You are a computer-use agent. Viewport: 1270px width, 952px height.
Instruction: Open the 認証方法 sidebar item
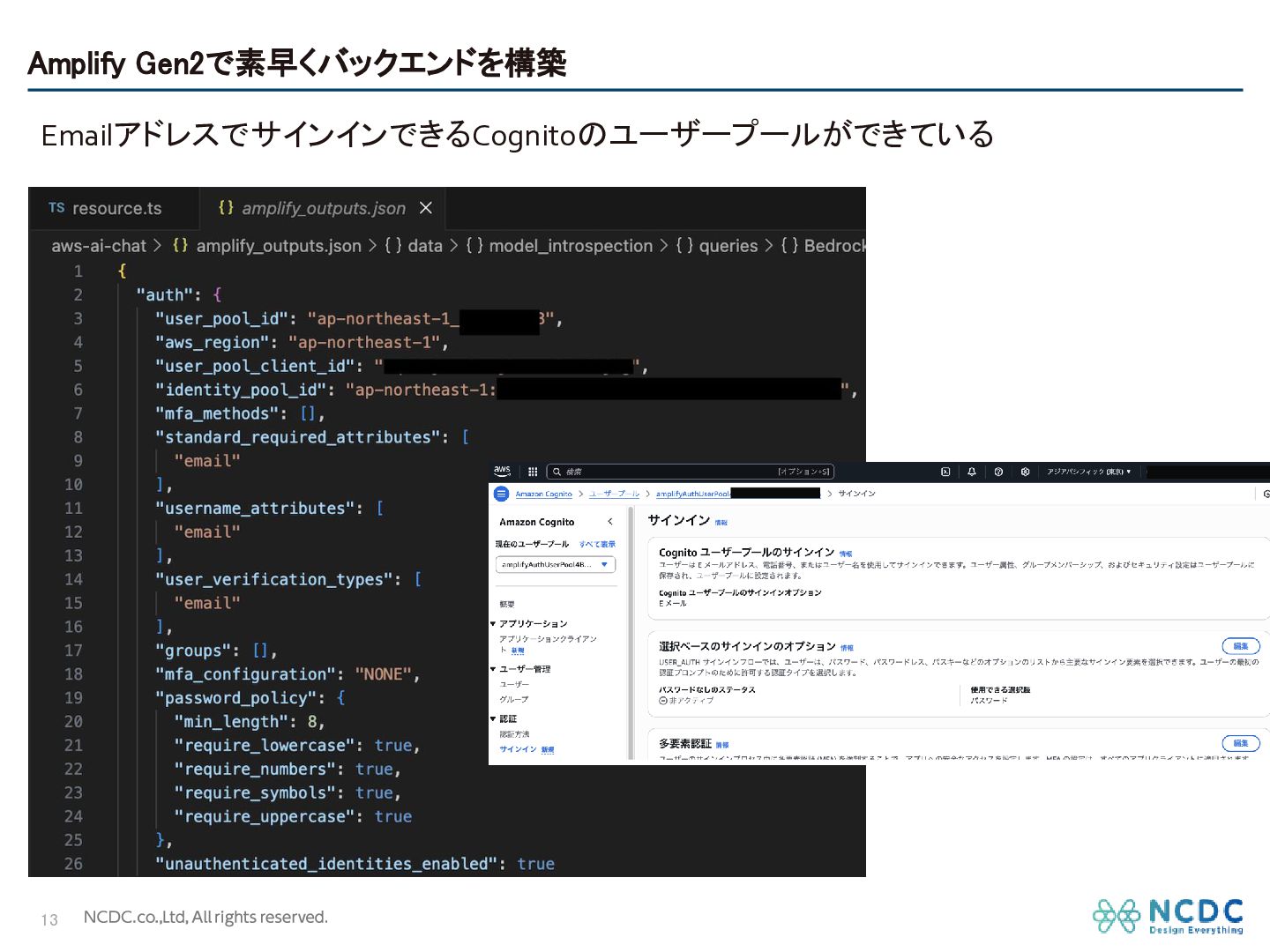pyautogui.click(x=514, y=733)
